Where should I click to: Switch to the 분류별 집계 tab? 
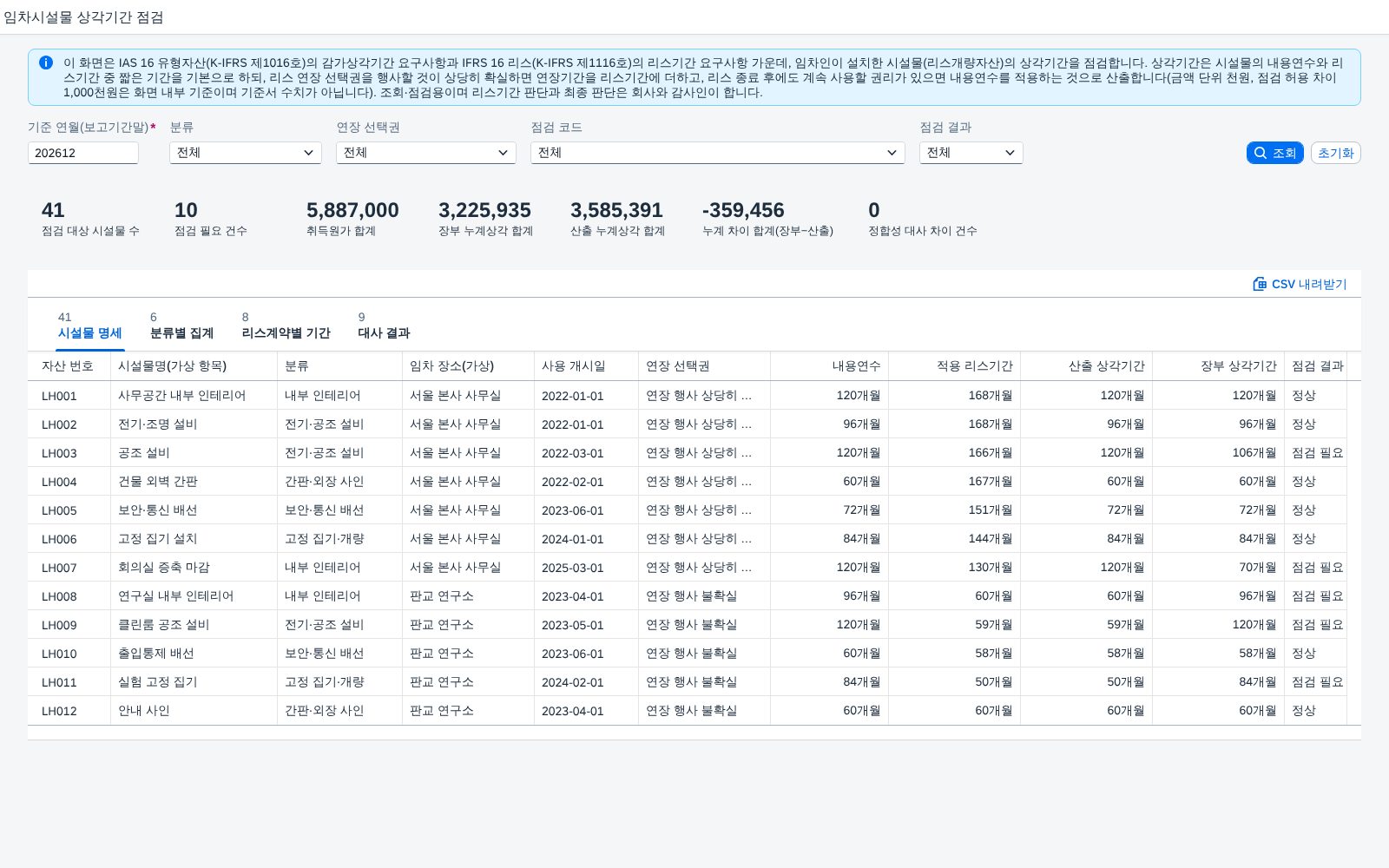coord(181,326)
